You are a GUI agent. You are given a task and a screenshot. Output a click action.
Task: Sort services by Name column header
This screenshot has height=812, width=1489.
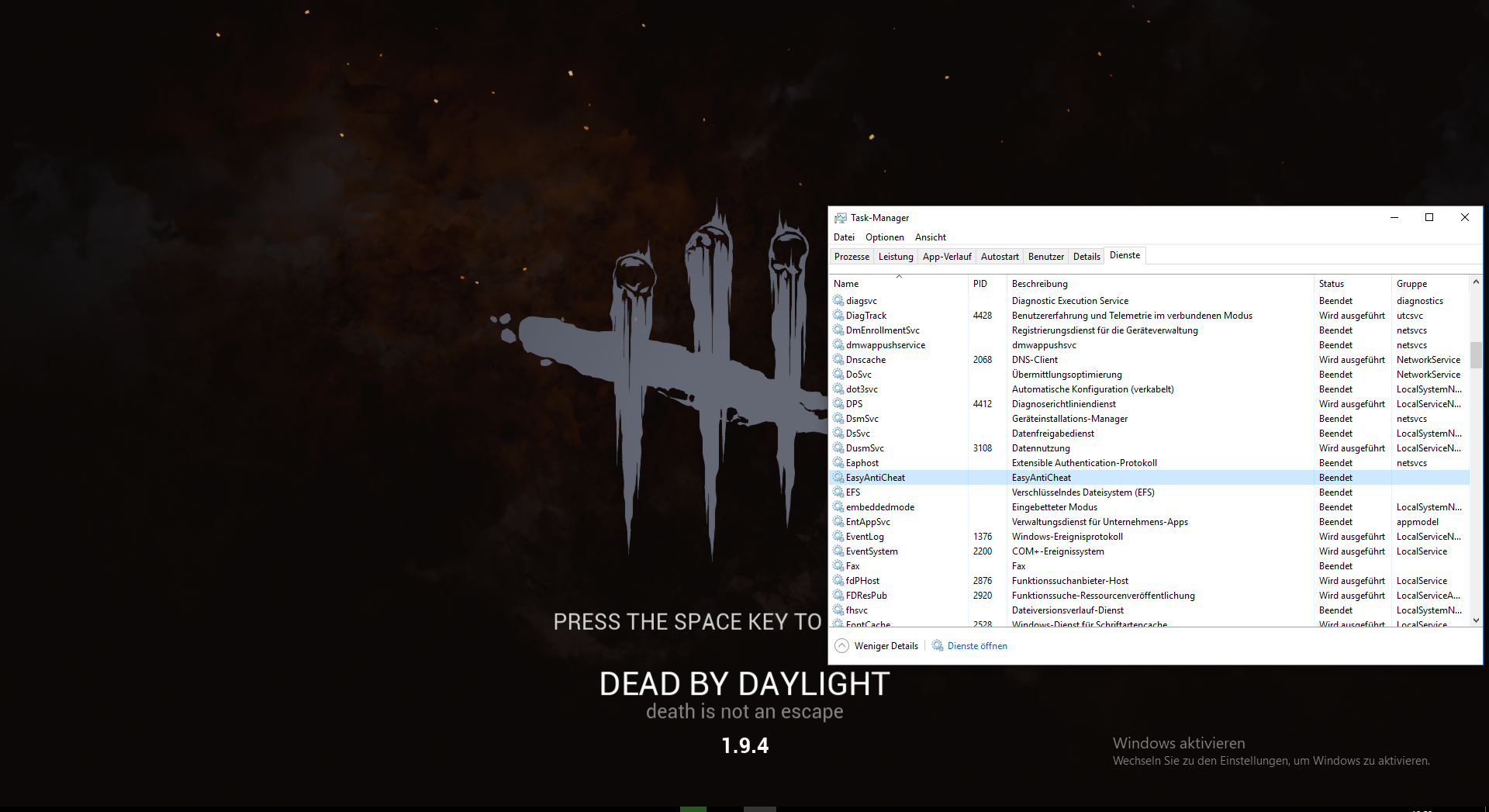pos(899,284)
